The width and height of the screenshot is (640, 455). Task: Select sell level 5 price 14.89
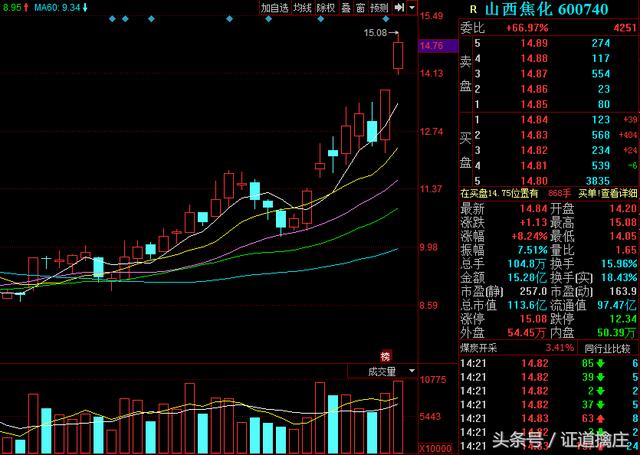tap(534, 43)
